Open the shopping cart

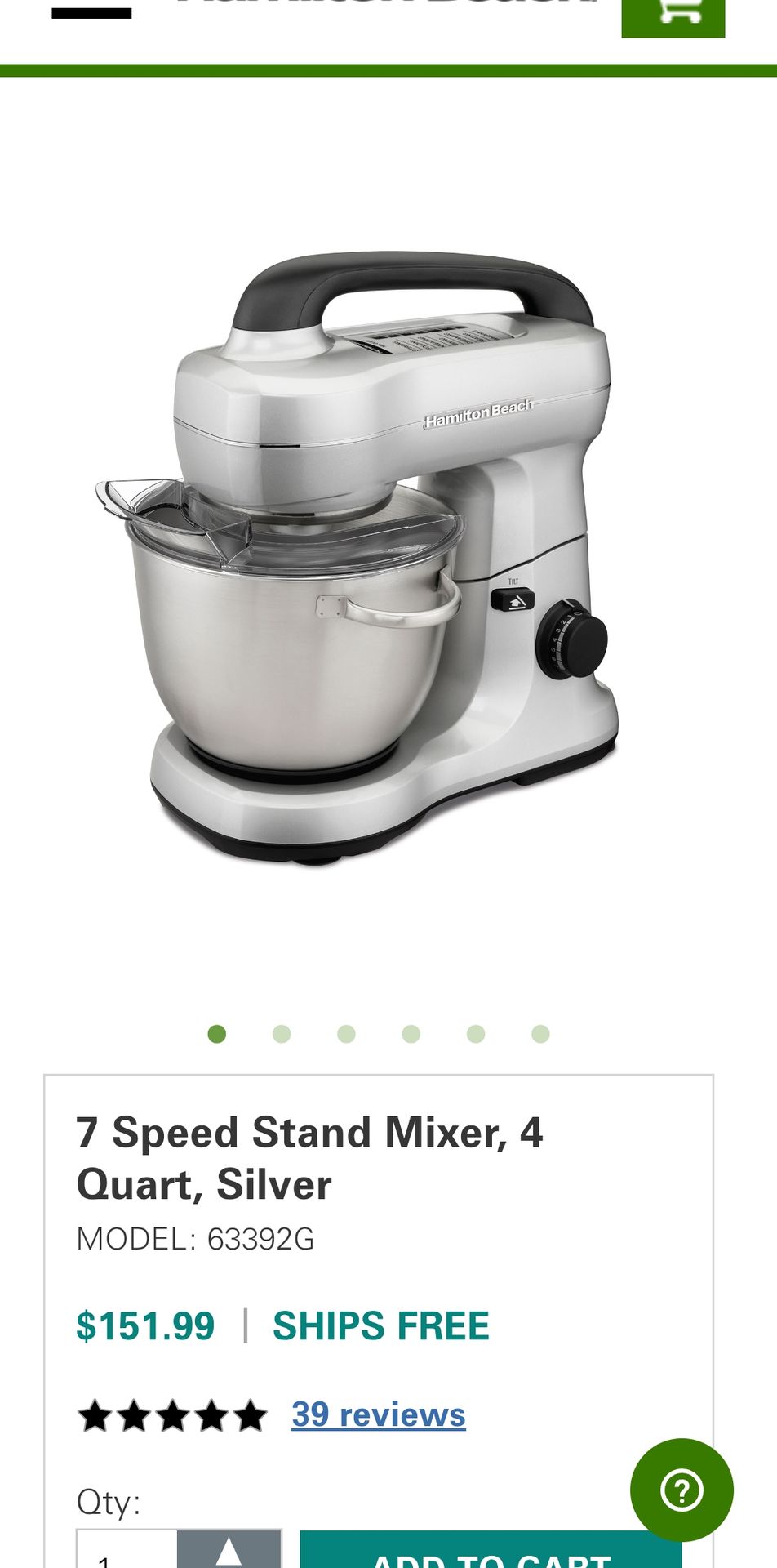(673, 16)
